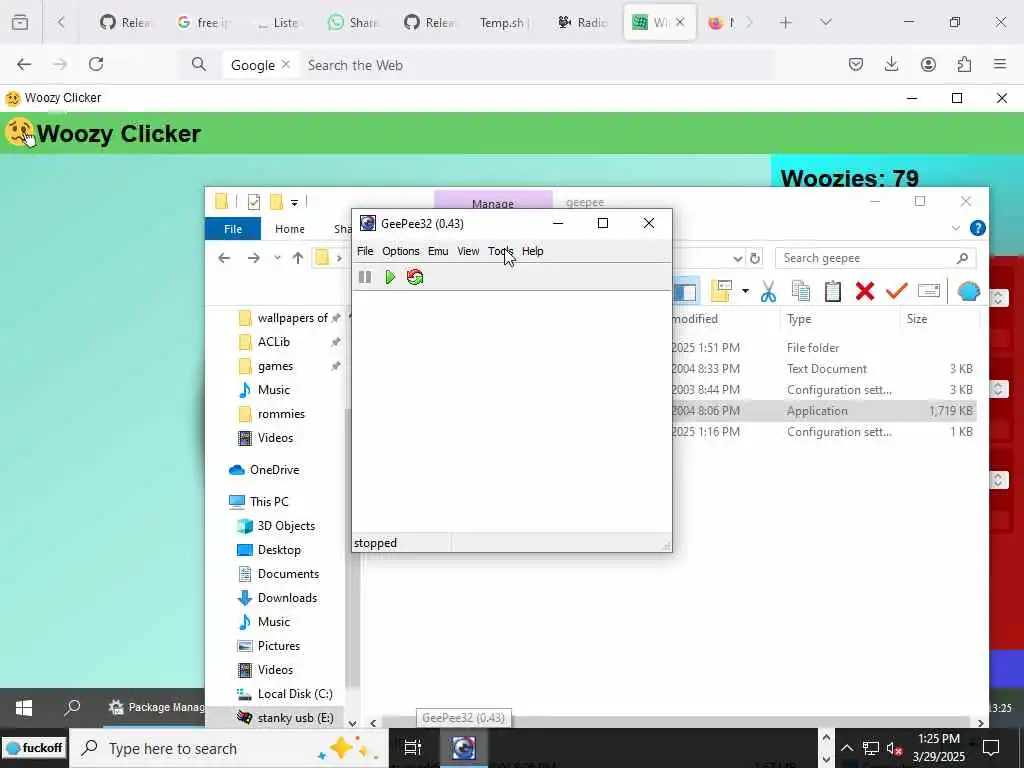Screen dimensions: 1024x768
Task: Sort by the Size column header
Action: [x=916, y=319]
